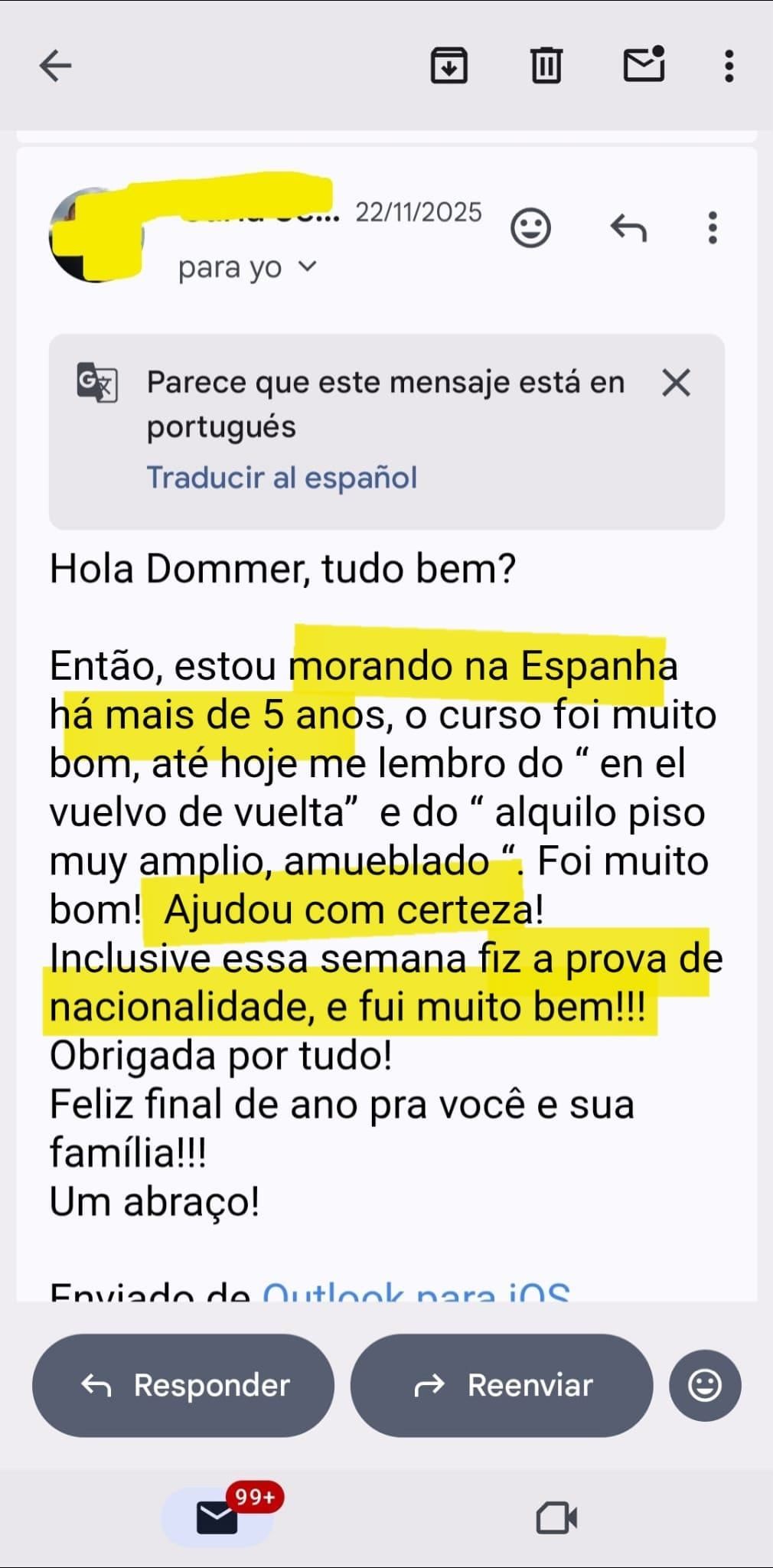The width and height of the screenshot is (773, 1568).
Task: Tap the Google Translate icon
Action: click(x=96, y=382)
